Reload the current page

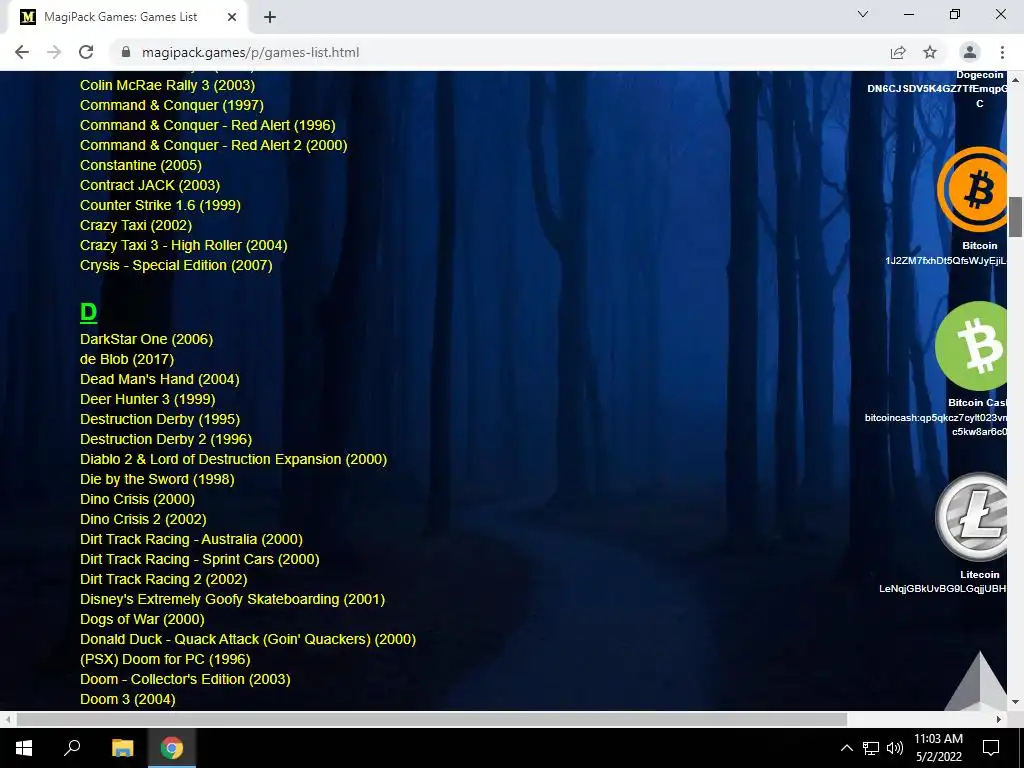point(86,52)
